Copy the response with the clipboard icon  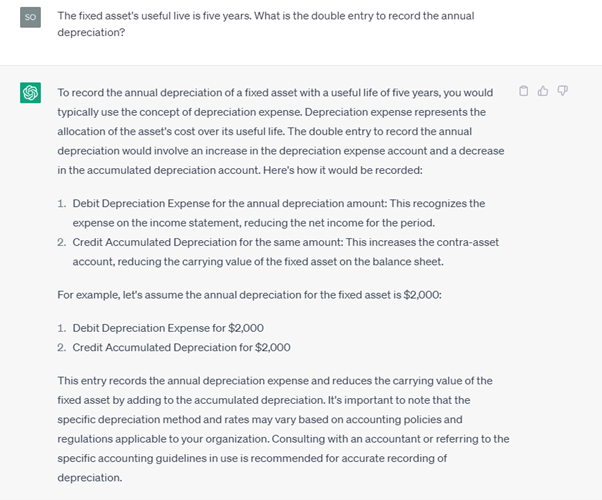(x=523, y=91)
